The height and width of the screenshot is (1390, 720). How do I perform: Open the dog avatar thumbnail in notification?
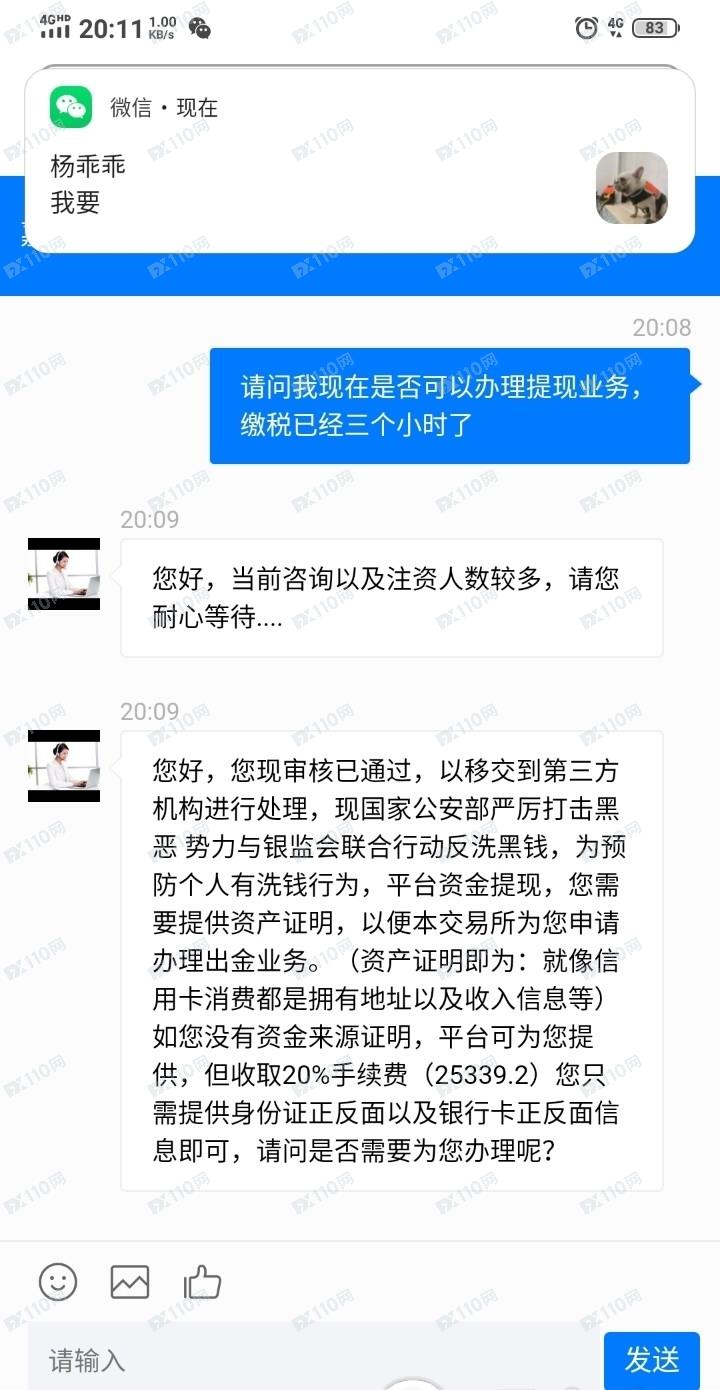[632, 188]
